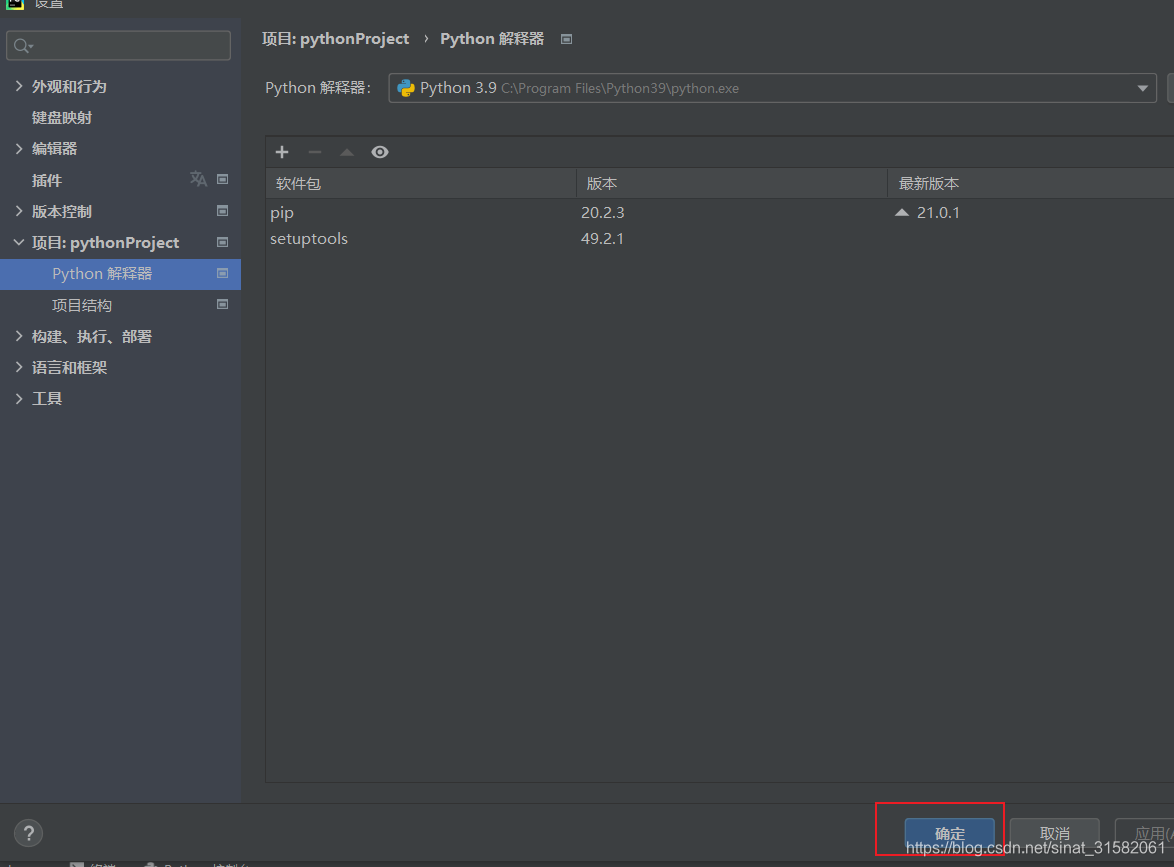Expand the 构建、执行、部署 tree node
This screenshot has height=867, width=1174.
[19, 336]
